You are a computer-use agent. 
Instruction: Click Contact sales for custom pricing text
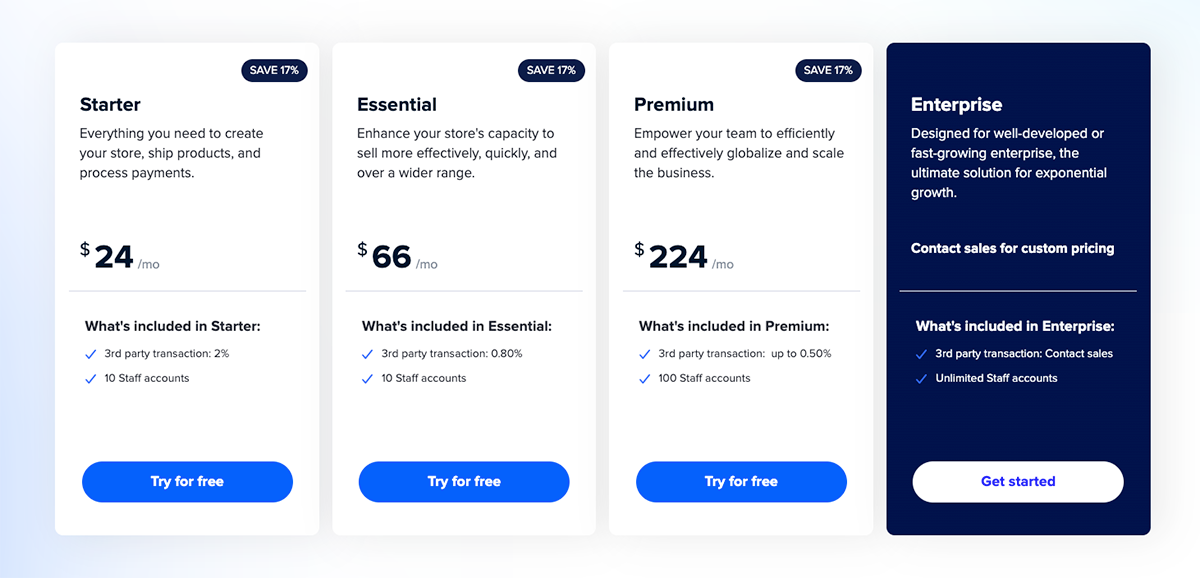[x=1012, y=248]
